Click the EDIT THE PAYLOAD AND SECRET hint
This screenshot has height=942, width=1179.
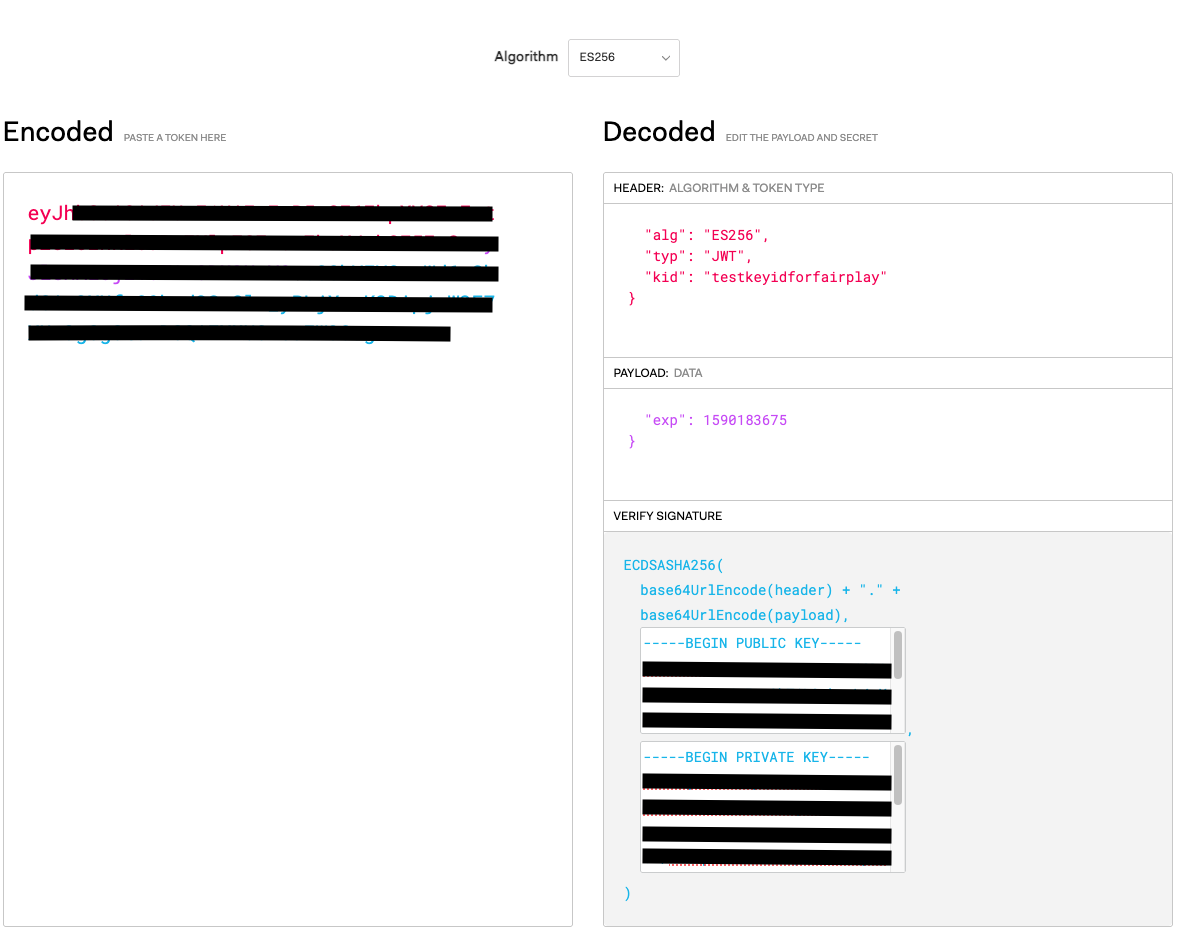(802, 138)
